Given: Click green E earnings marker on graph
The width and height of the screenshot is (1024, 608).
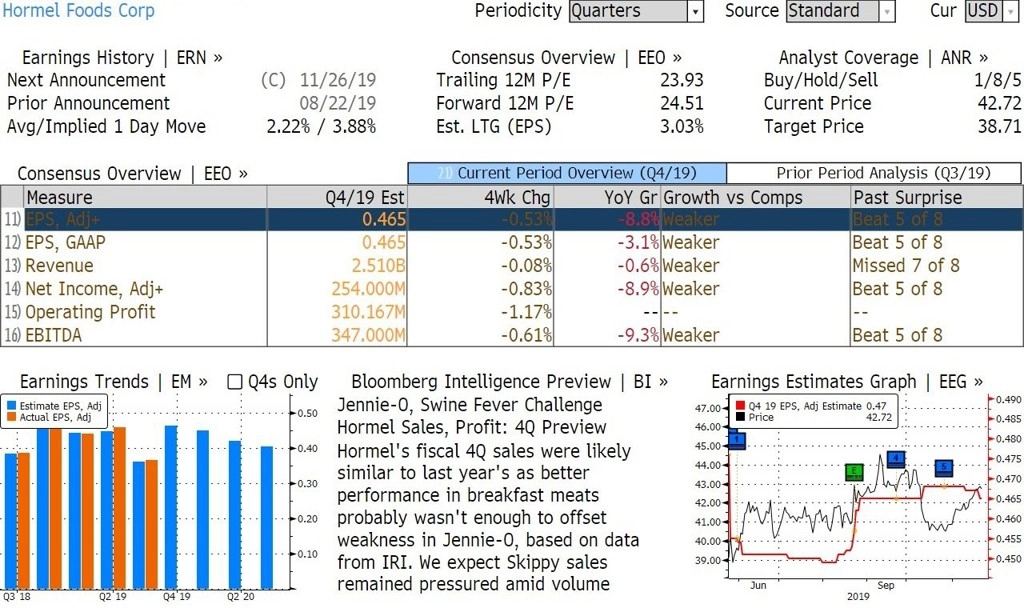Looking at the screenshot, I should point(854,472).
